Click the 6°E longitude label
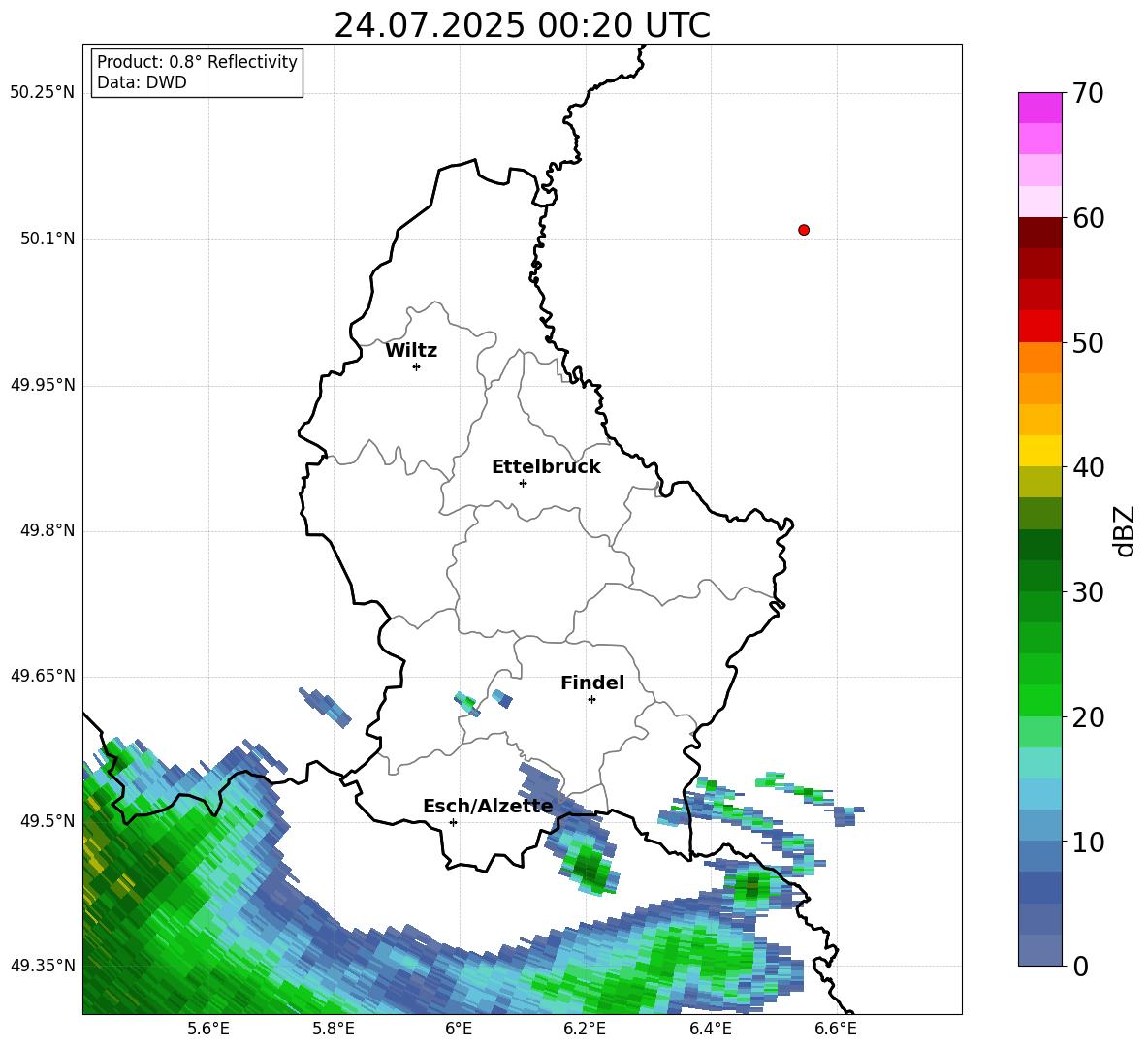1148x1048 pixels. (x=459, y=1029)
